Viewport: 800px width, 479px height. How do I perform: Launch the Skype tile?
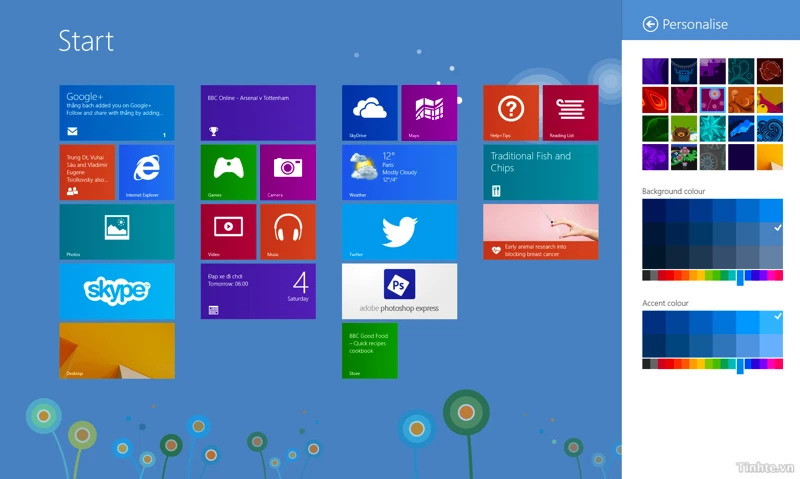pyautogui.click(x=117, y=291)
